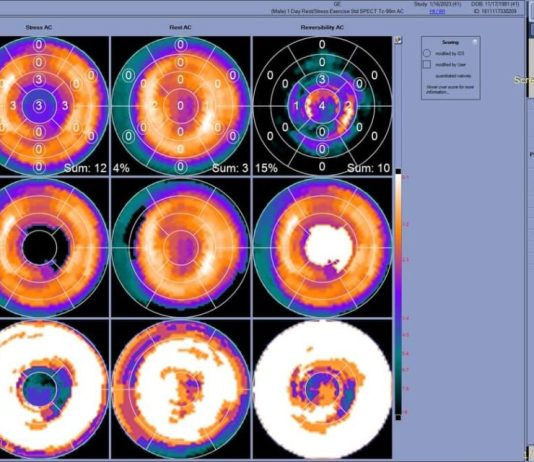This screenshot has width=534, height=462.
Task: Click the Reversibility Sum: 10 total
Action: (368, 168)
